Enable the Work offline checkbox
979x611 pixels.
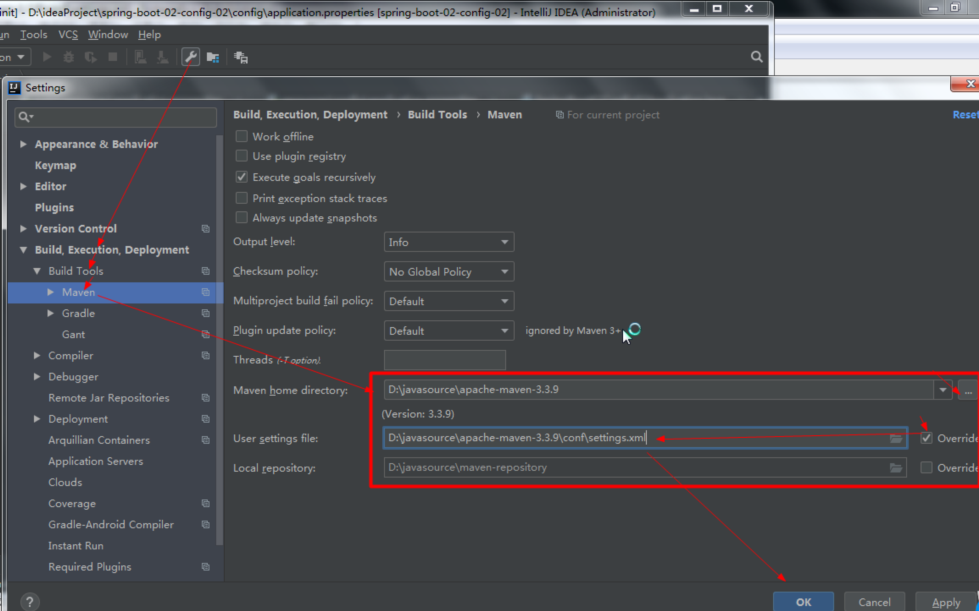(x=241, y=136)
